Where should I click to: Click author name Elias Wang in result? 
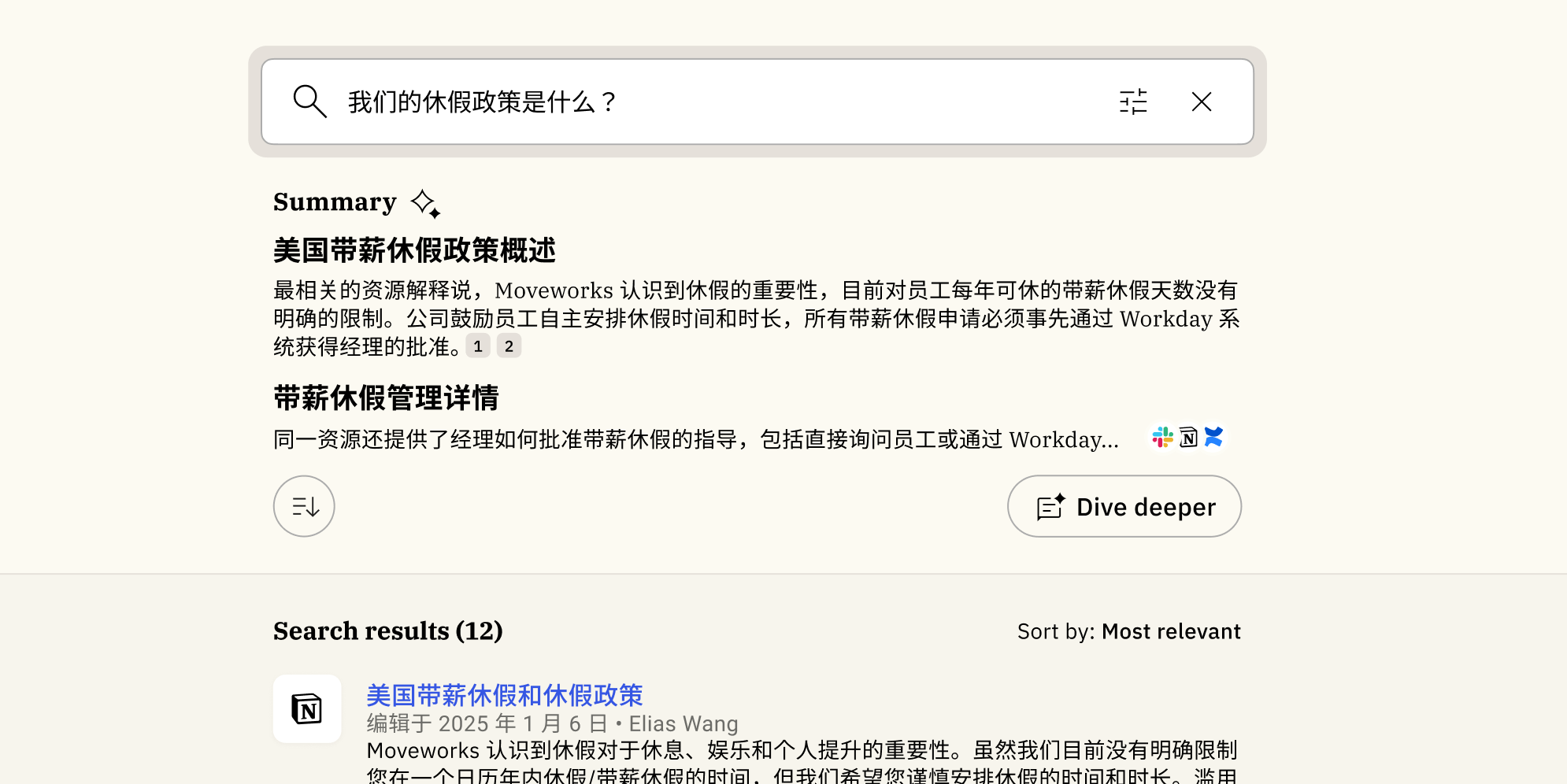[x=683, y=723]
